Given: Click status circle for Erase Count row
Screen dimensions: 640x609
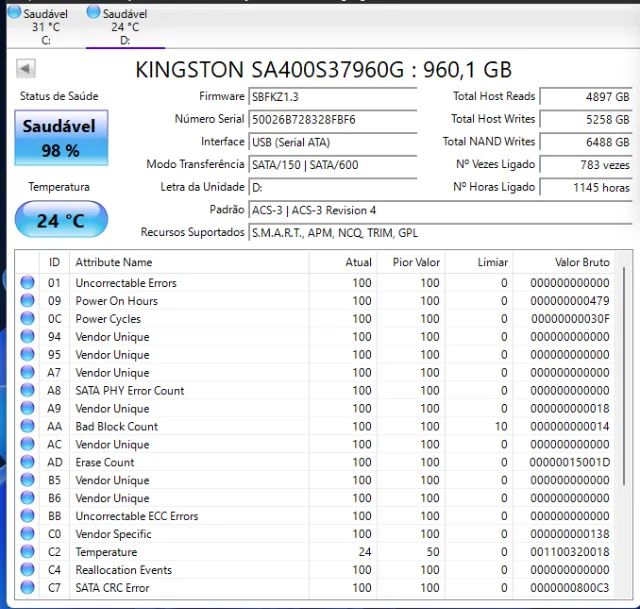Looking at the screenshot, I should [x=27, y=462].
